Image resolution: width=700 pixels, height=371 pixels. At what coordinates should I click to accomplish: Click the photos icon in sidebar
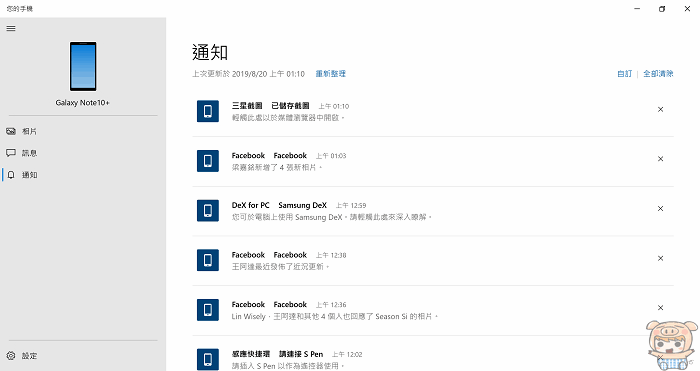click(x=11, y=131)
